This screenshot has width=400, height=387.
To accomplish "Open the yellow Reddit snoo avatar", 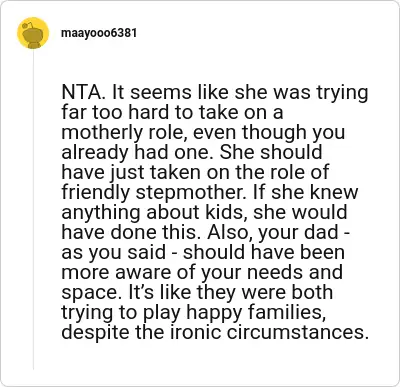I will pyautogui.click(x=33, y=33).
